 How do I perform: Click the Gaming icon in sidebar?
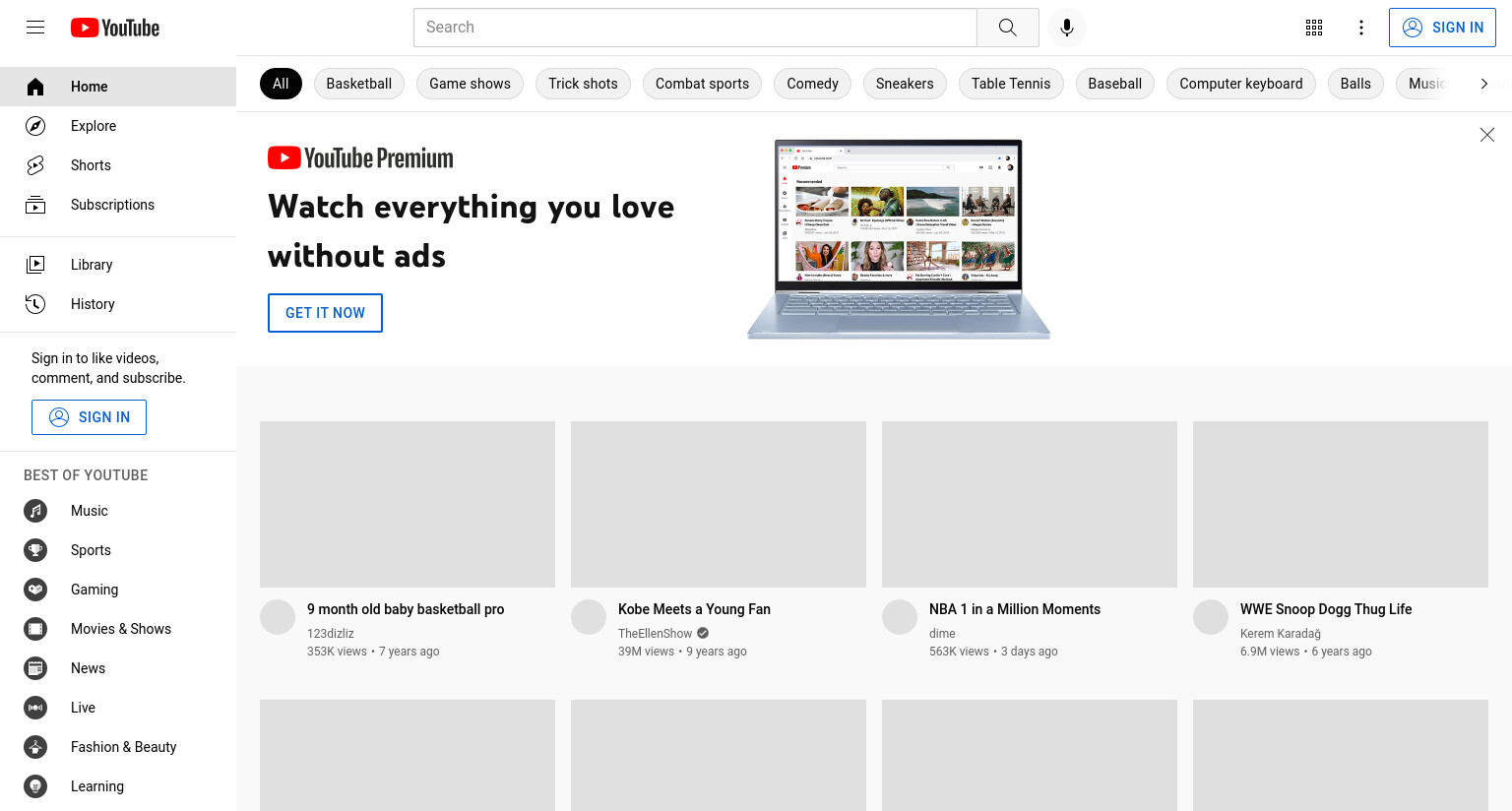(35, 590)
